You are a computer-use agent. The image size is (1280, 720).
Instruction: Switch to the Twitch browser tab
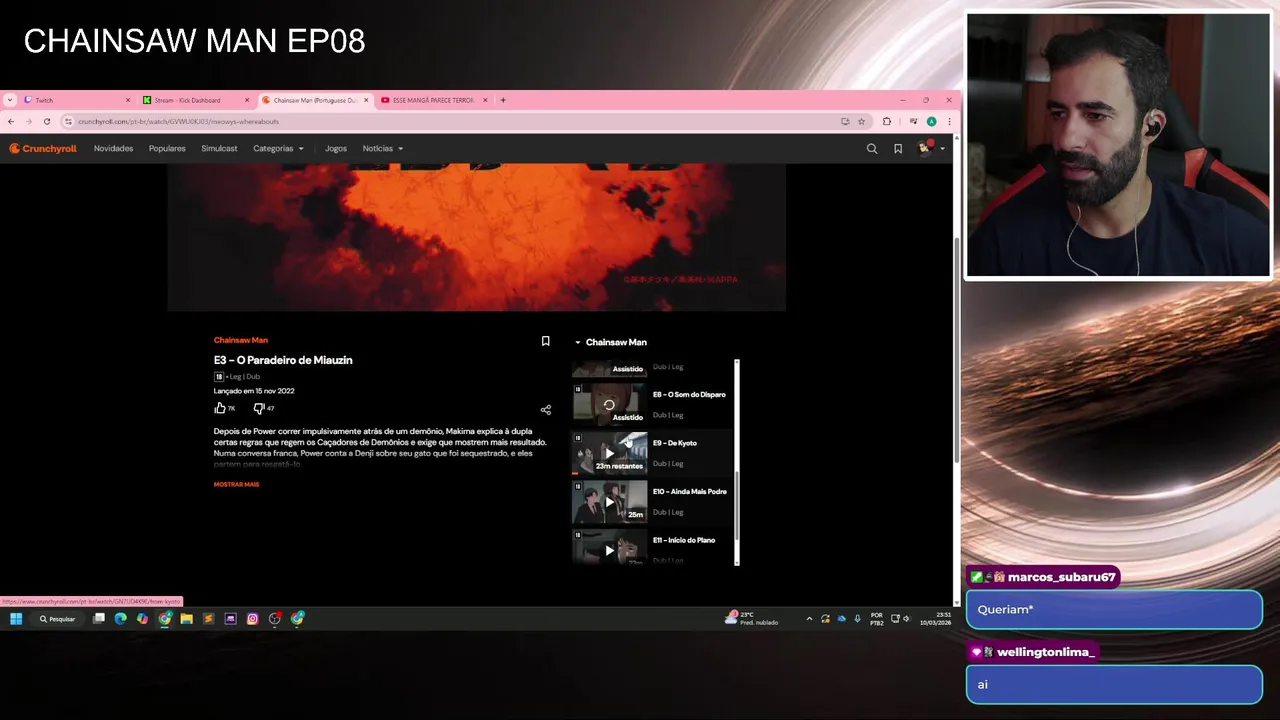pos(75,100)
